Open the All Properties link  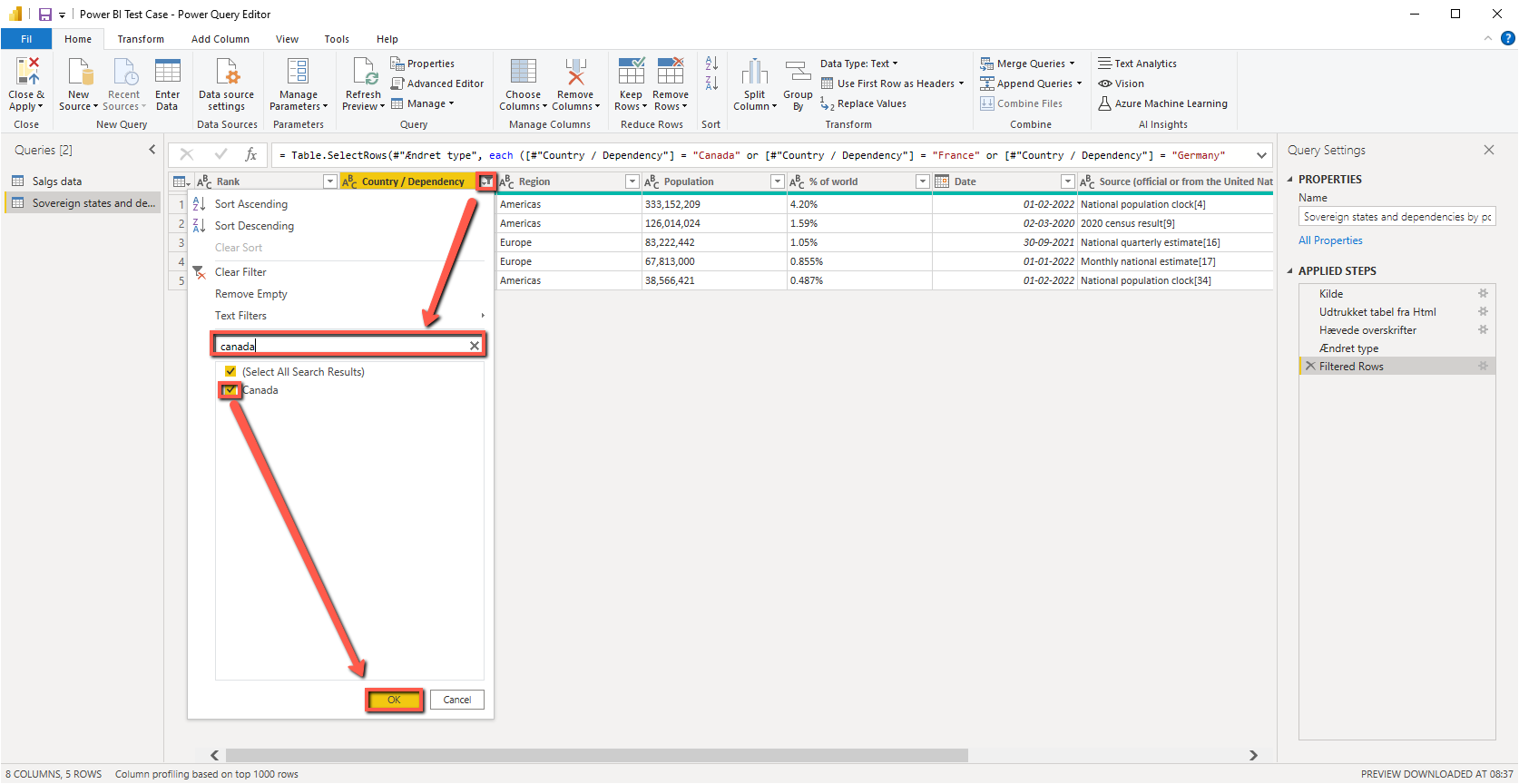coord(1330,240)
